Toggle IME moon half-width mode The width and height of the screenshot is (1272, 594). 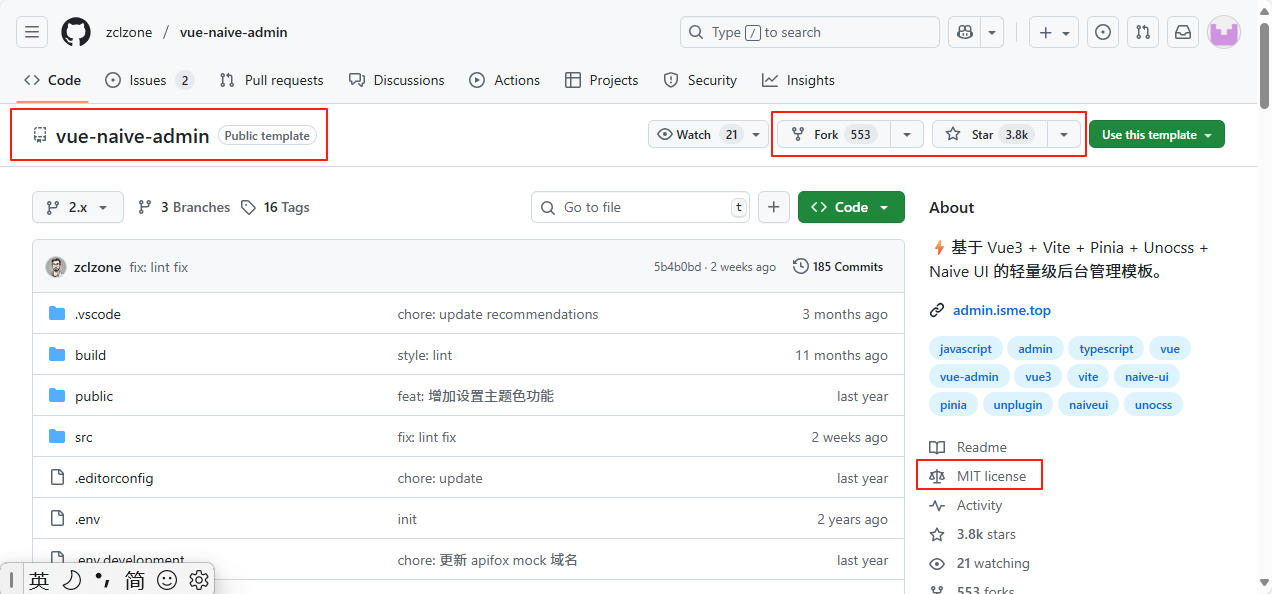coord(72,580)
